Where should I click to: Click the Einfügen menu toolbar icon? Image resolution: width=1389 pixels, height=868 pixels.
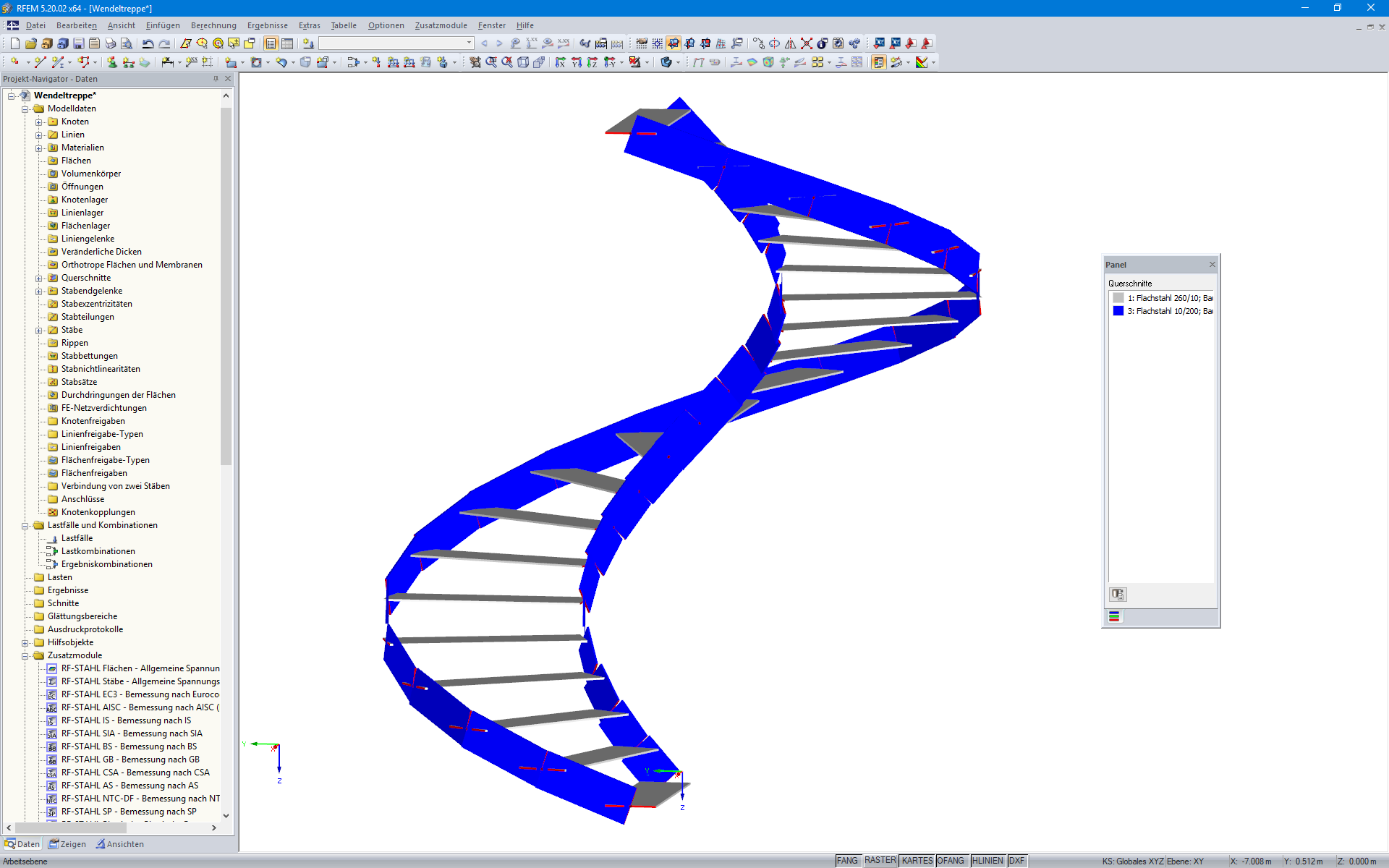coord(161,25)
